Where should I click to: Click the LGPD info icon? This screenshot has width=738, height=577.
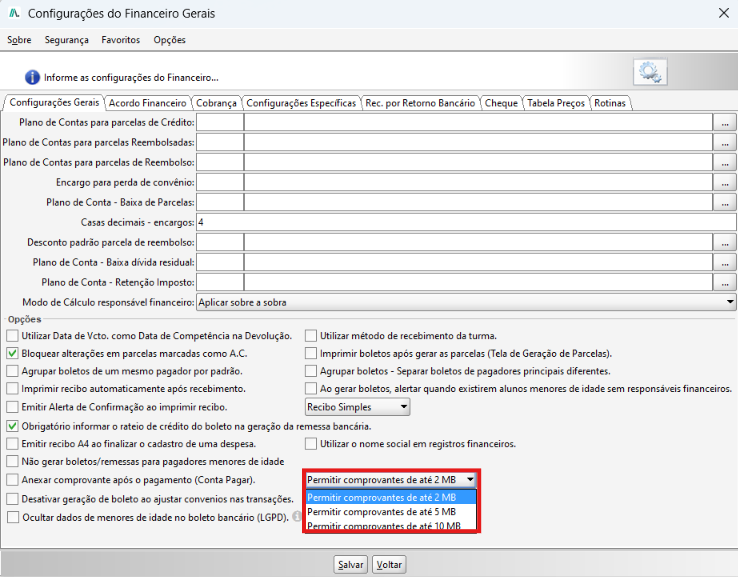[x=297, y=516]
